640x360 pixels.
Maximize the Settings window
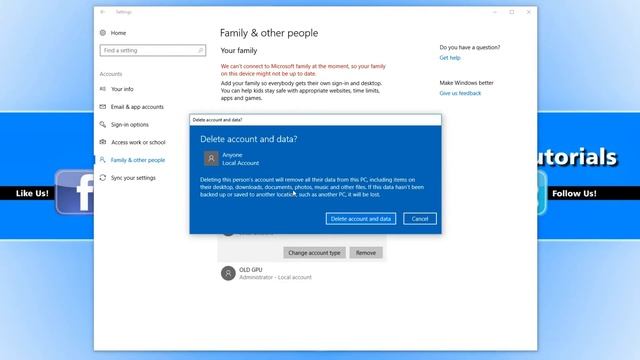(x=512, y=12)
